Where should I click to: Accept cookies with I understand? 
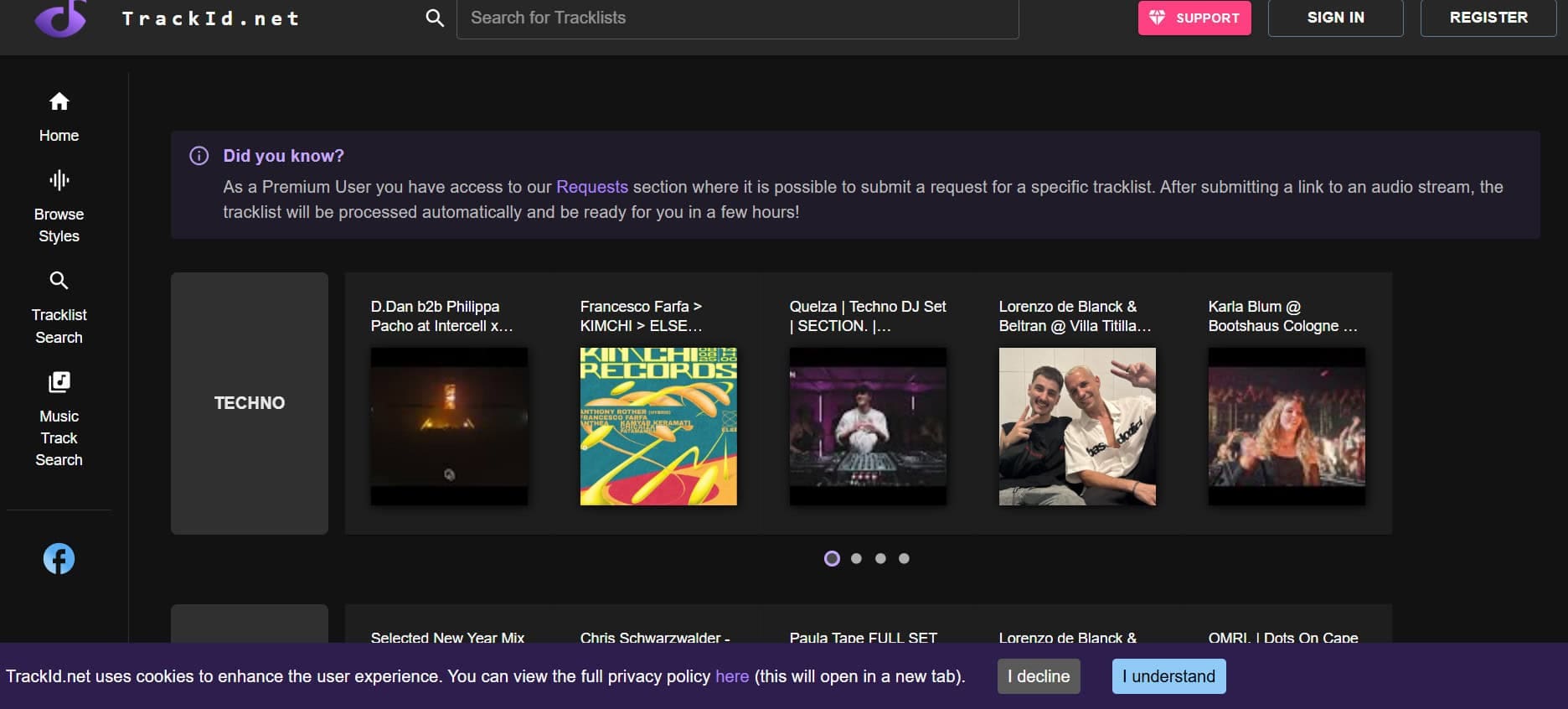[1168, 676]
